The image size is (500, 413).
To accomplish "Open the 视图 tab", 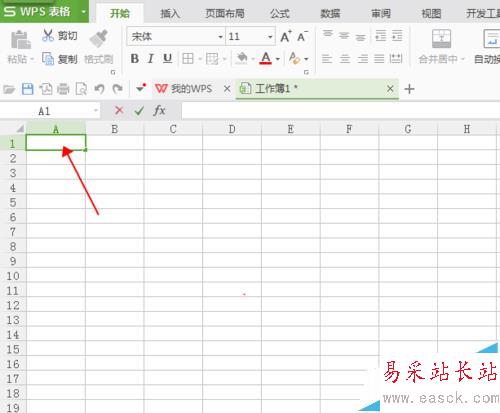I will click(x=431, y=14).
